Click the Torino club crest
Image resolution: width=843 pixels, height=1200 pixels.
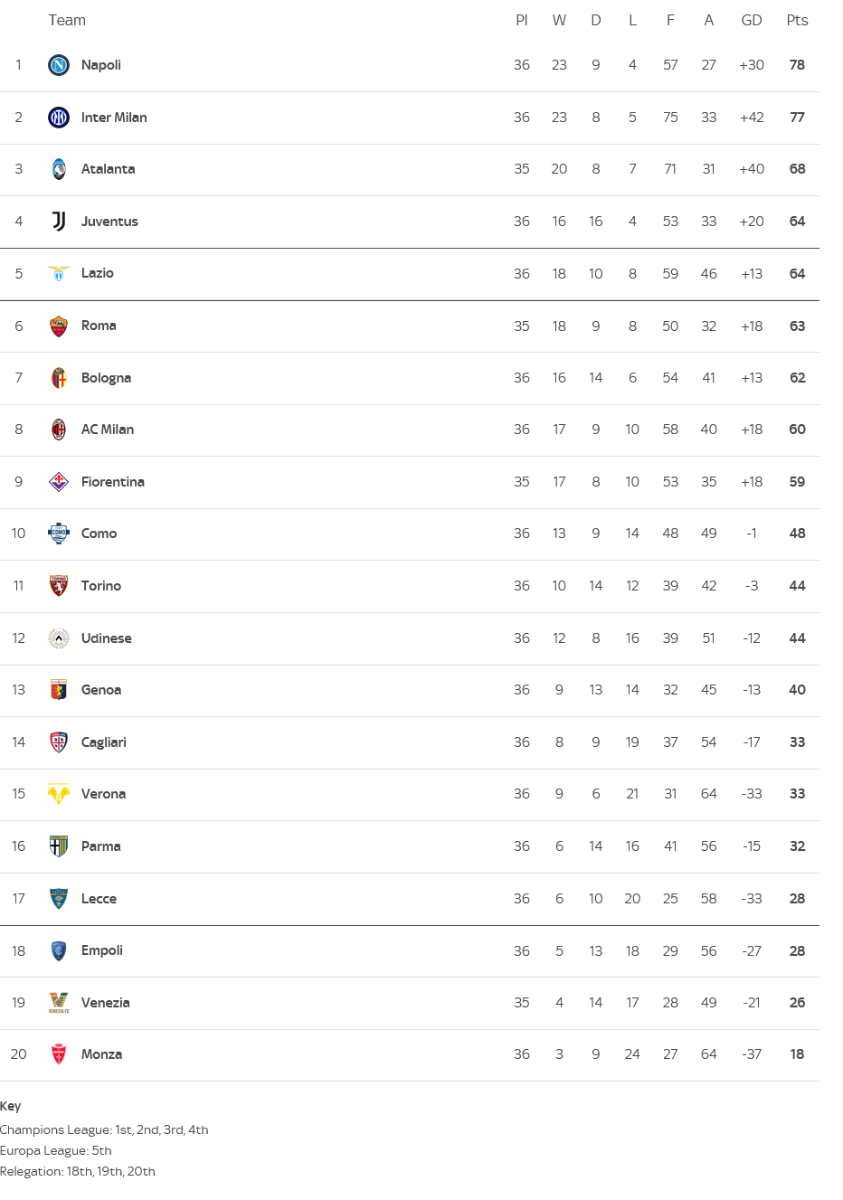(59, 585)
